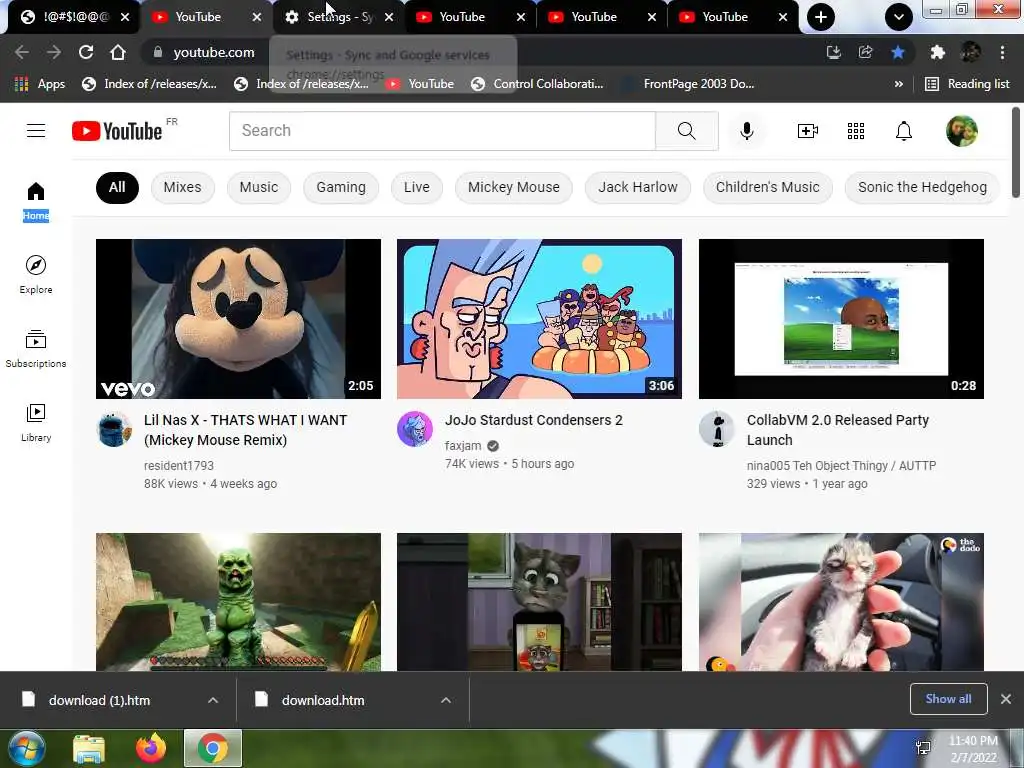Play the kitten video thumbnail by the dodo
The width and height of the screenshot is (1024, 768).
tap(841, 601)
